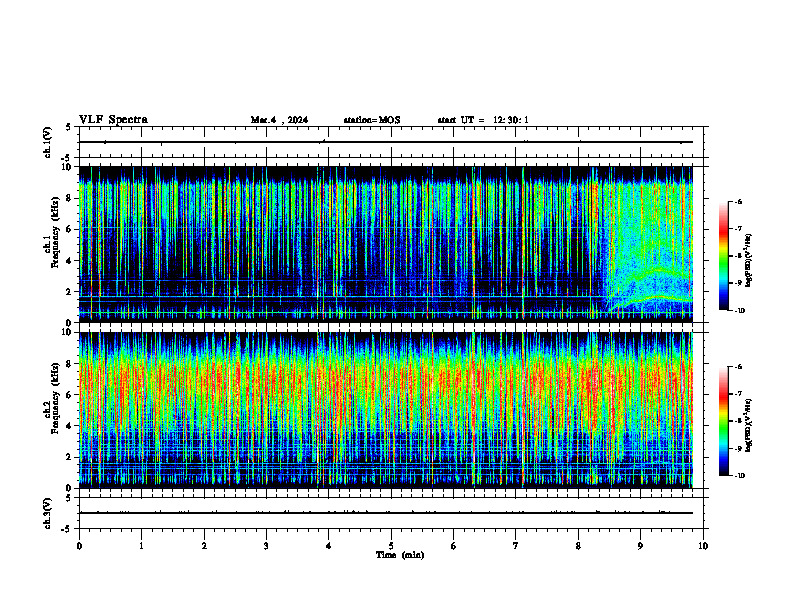Click the time axis tick label "4"
The height and width of the screenshot is (612, 792).
329,546
